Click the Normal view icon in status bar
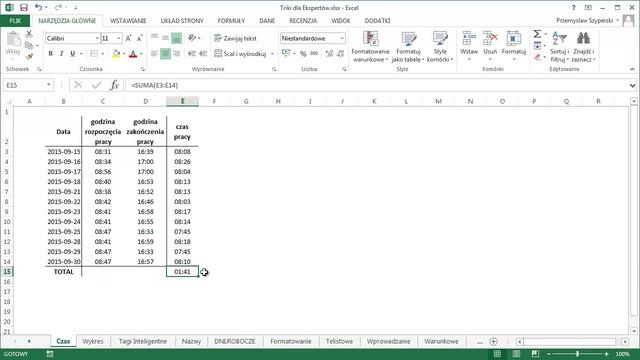The image size is (640, 360). pos(497,354)
